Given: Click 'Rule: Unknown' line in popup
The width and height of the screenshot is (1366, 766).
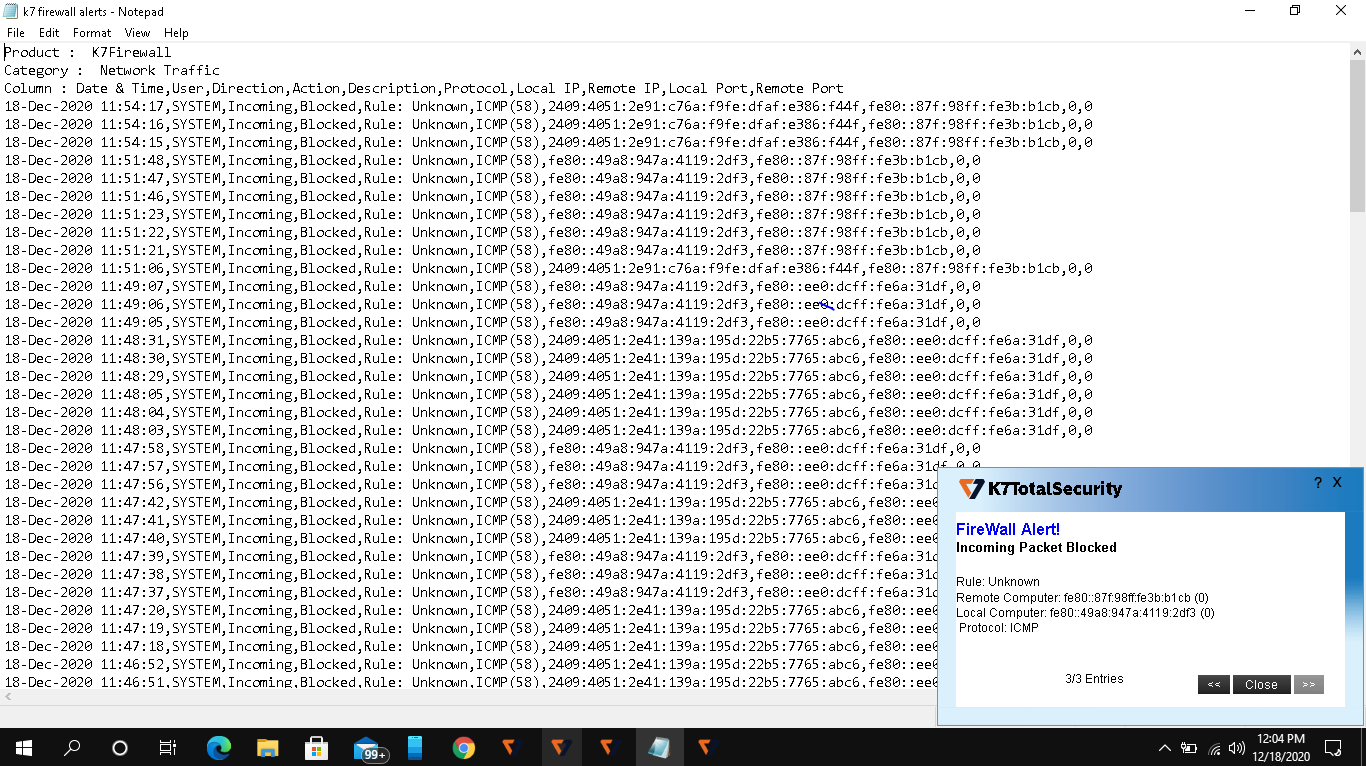Looking at the screenshot, I should pyautogui.click(x=998, y=581).
